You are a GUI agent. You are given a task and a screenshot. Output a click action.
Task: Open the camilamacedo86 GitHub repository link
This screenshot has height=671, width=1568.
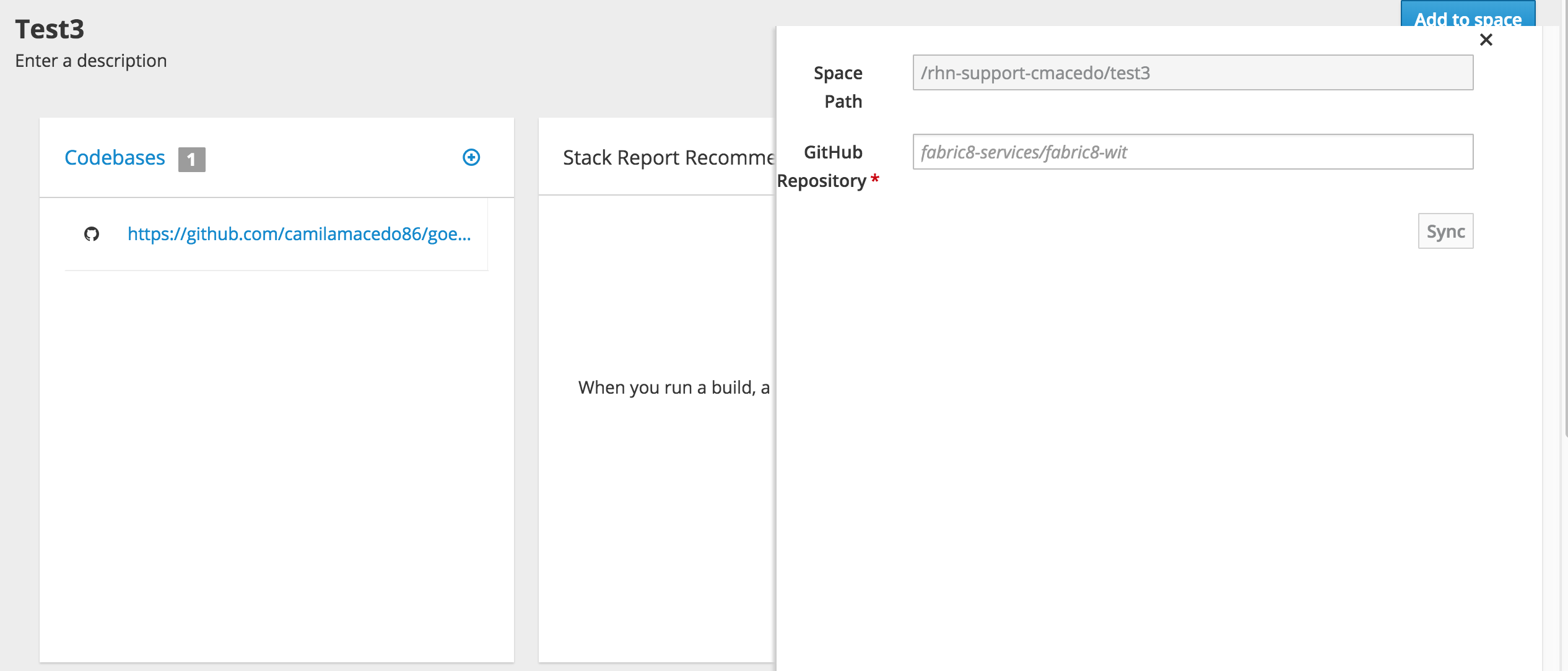click(x=299, y=234)
